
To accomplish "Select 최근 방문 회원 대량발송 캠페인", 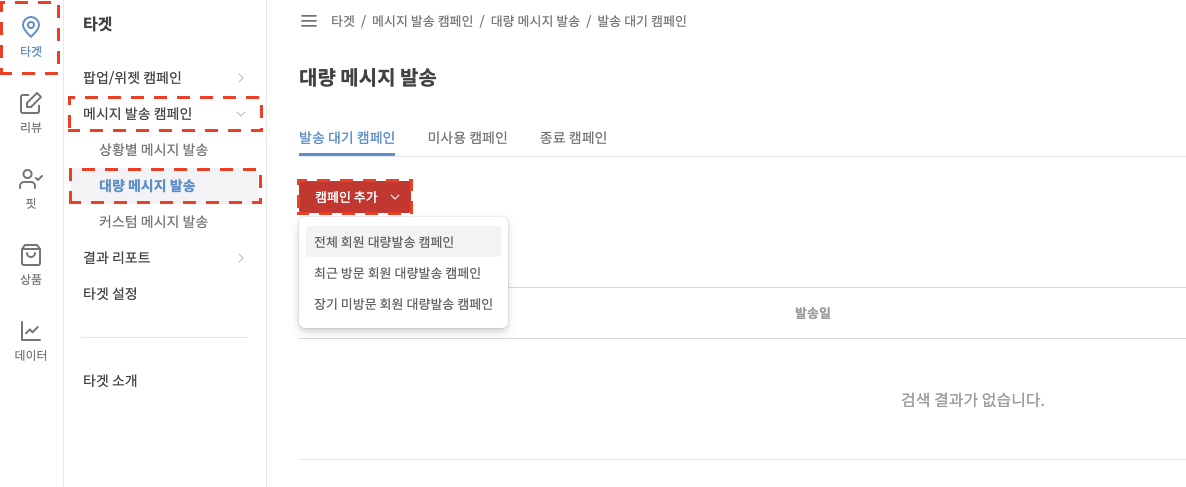I will click(x=397, y=273).
